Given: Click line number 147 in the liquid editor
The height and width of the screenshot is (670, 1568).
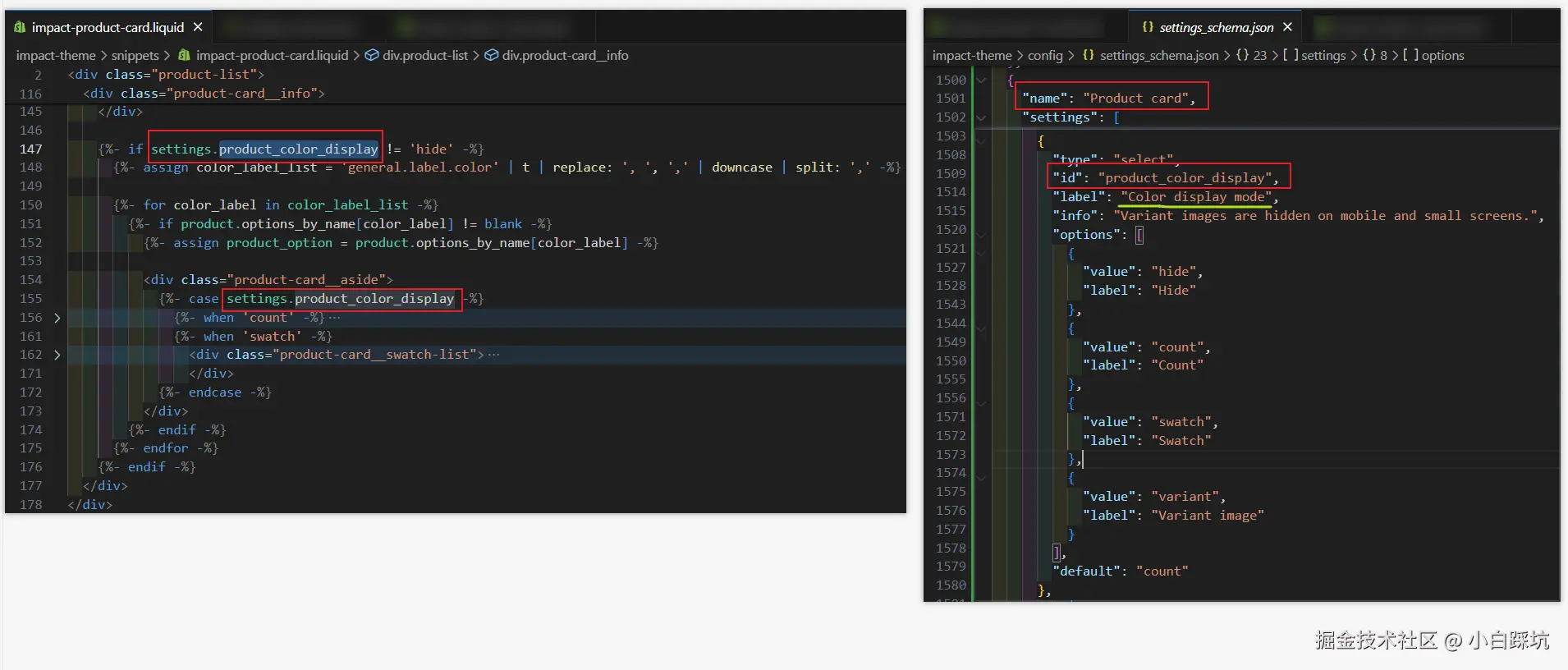Looking at the screenshot, I should (x=30, y=149).
